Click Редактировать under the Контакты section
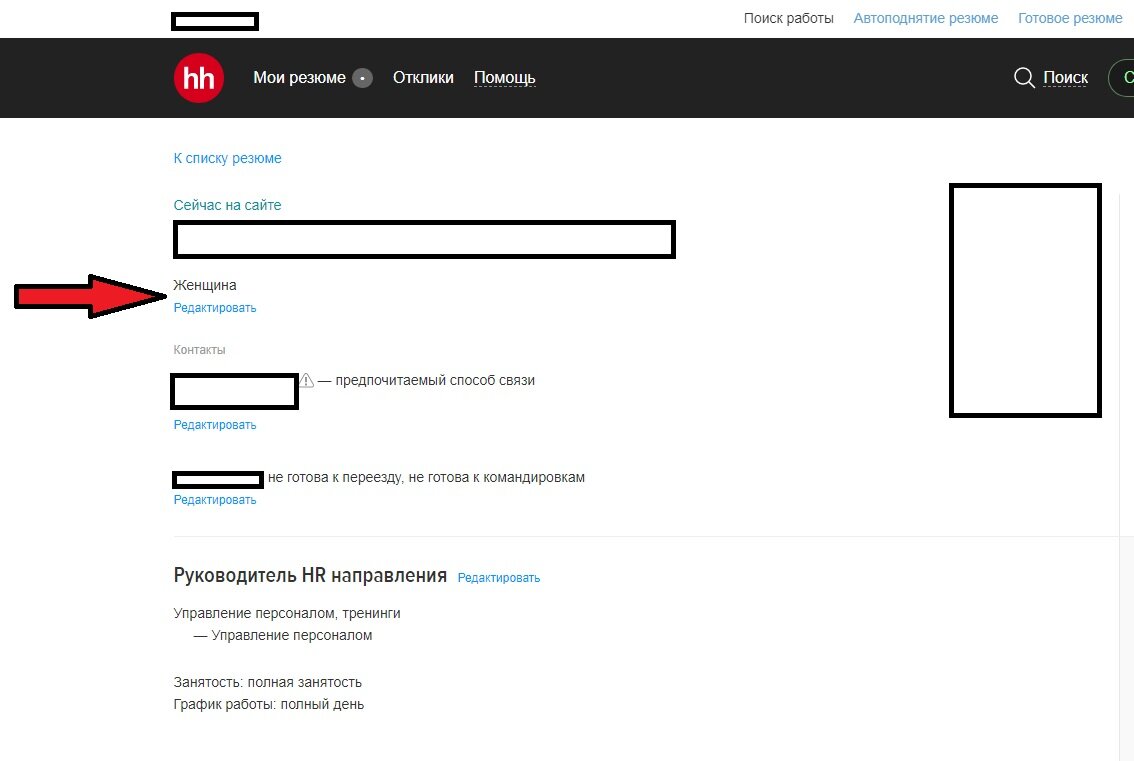This screenshot has height=761, width=1134. (x=215, y=424)
